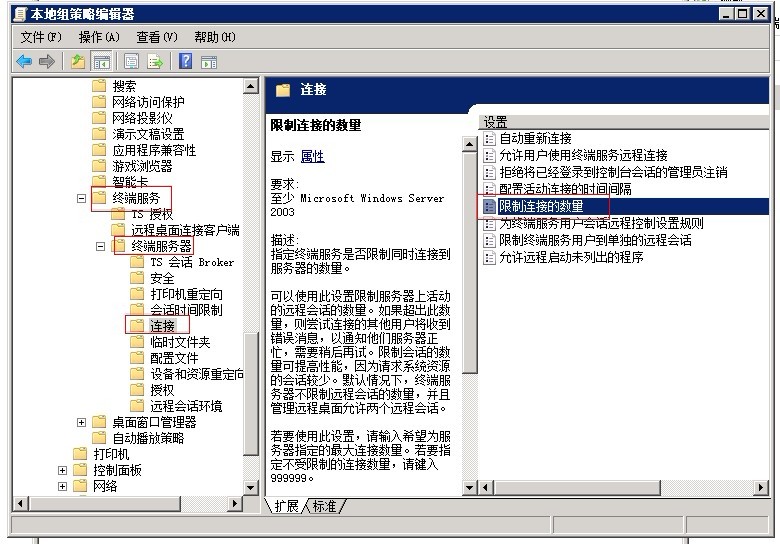
Task: Open the 查看(V) menu
Action: click(157, 37)
